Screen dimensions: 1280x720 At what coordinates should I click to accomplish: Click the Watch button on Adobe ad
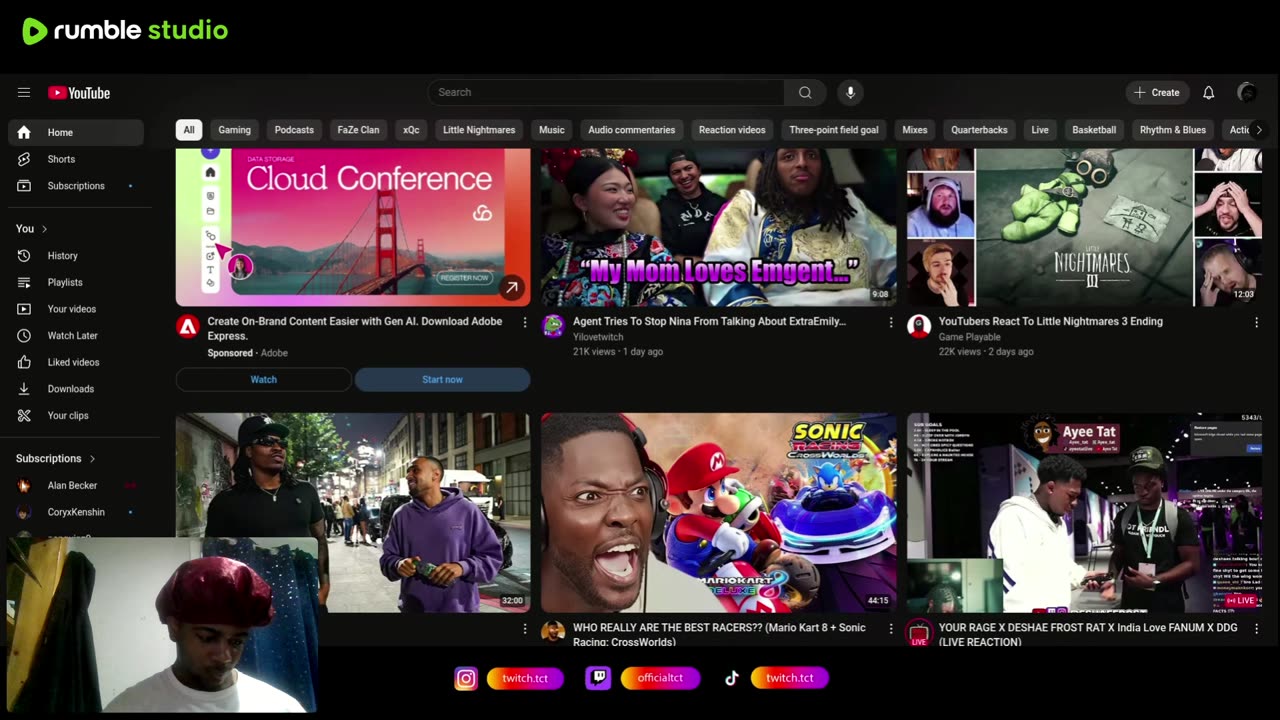pyautogui.click(x=264, y=380)
